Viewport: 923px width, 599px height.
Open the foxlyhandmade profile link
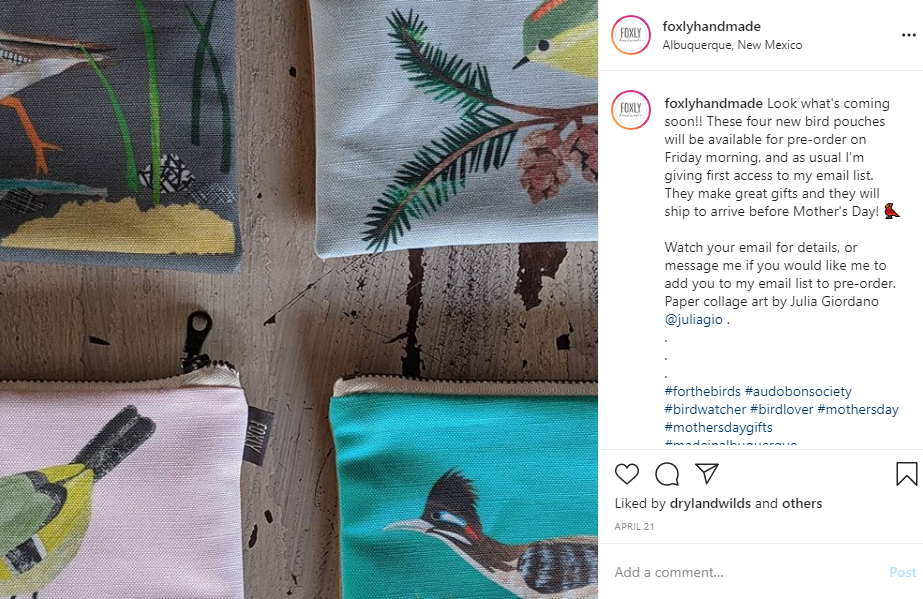coord(711,26)
